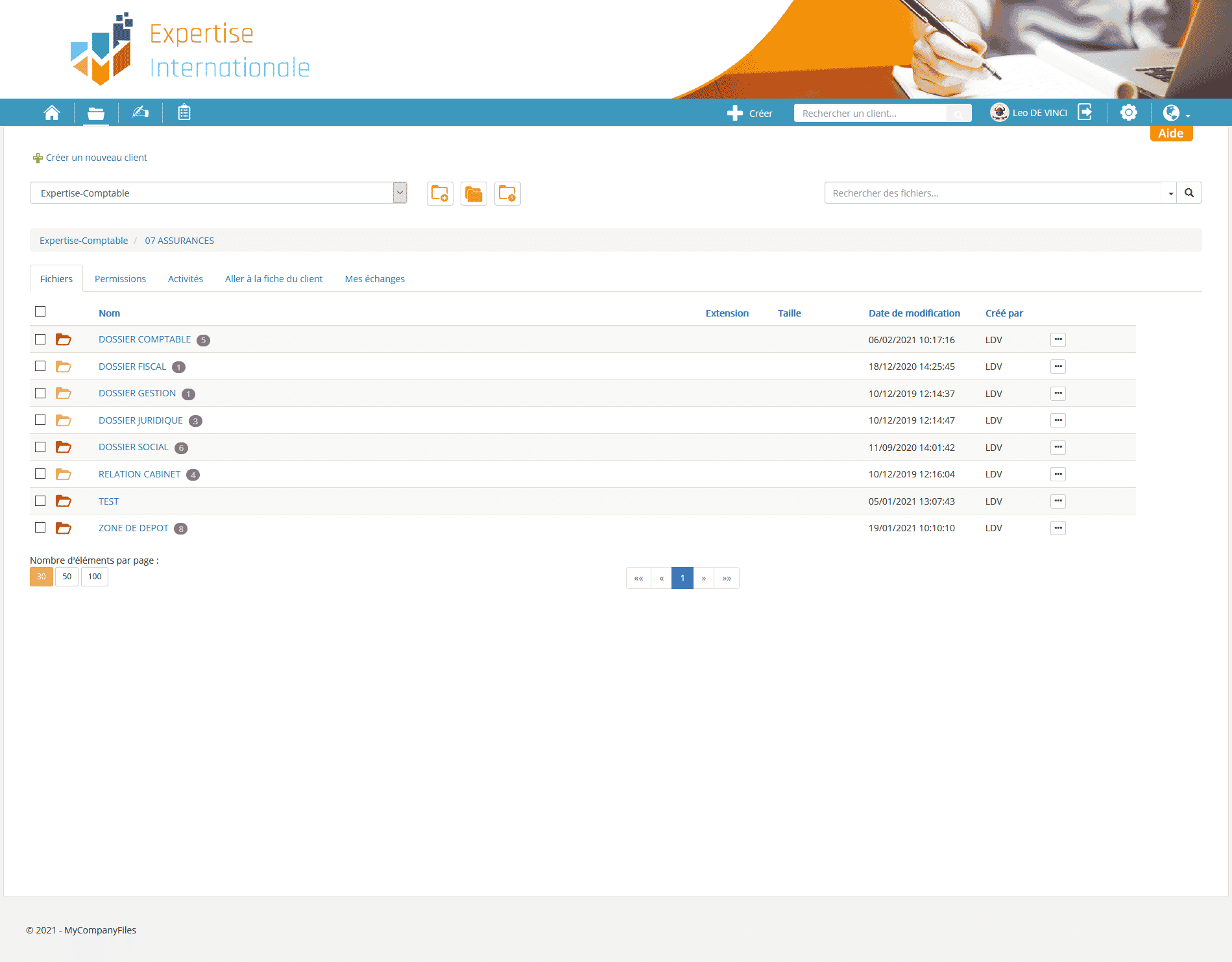Image resolution: width=1232 pixels, height=962 pixels.
Task: Open actions menu for DOSSIER GESTION
Action: pos(1058,393)
